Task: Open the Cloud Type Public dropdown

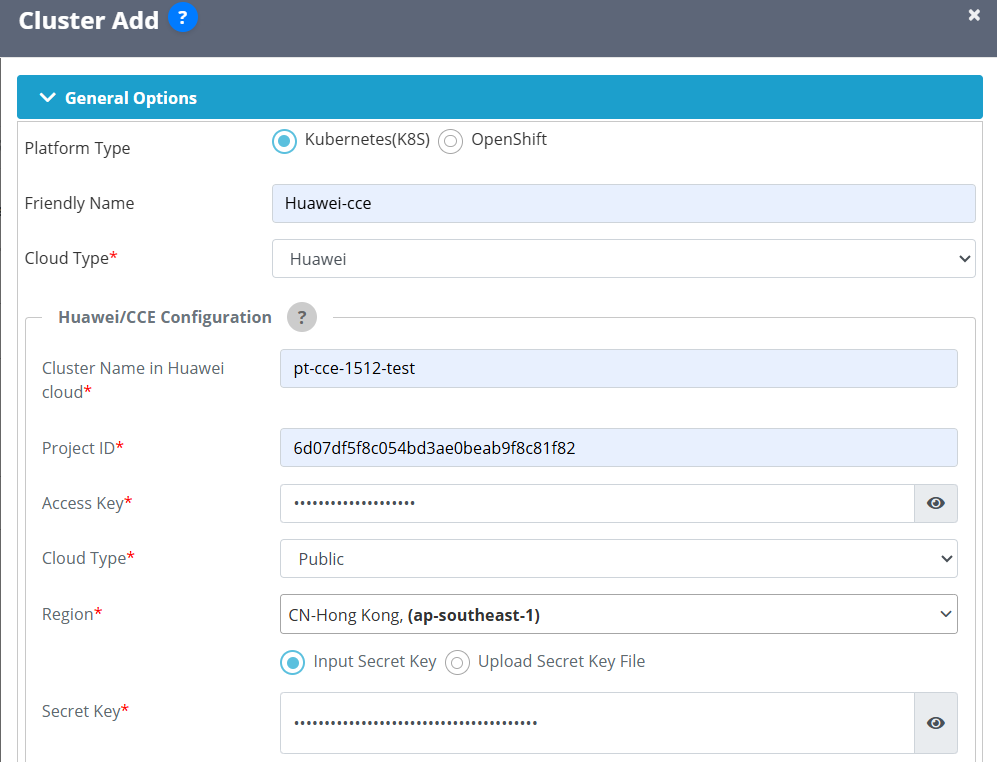Action: (618, 558)
